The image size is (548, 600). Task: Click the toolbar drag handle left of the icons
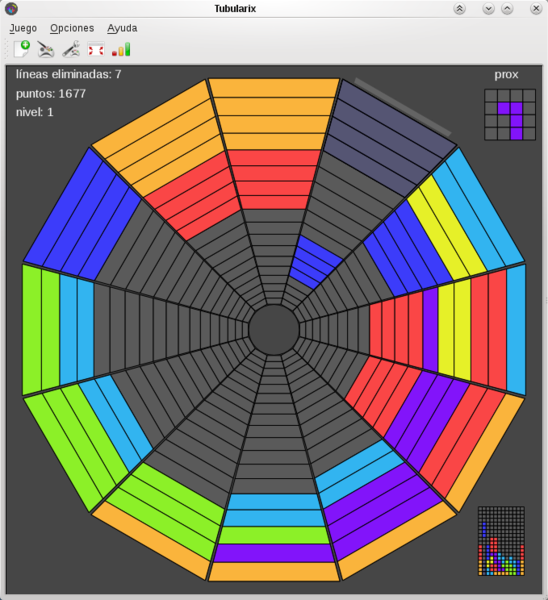7,49
